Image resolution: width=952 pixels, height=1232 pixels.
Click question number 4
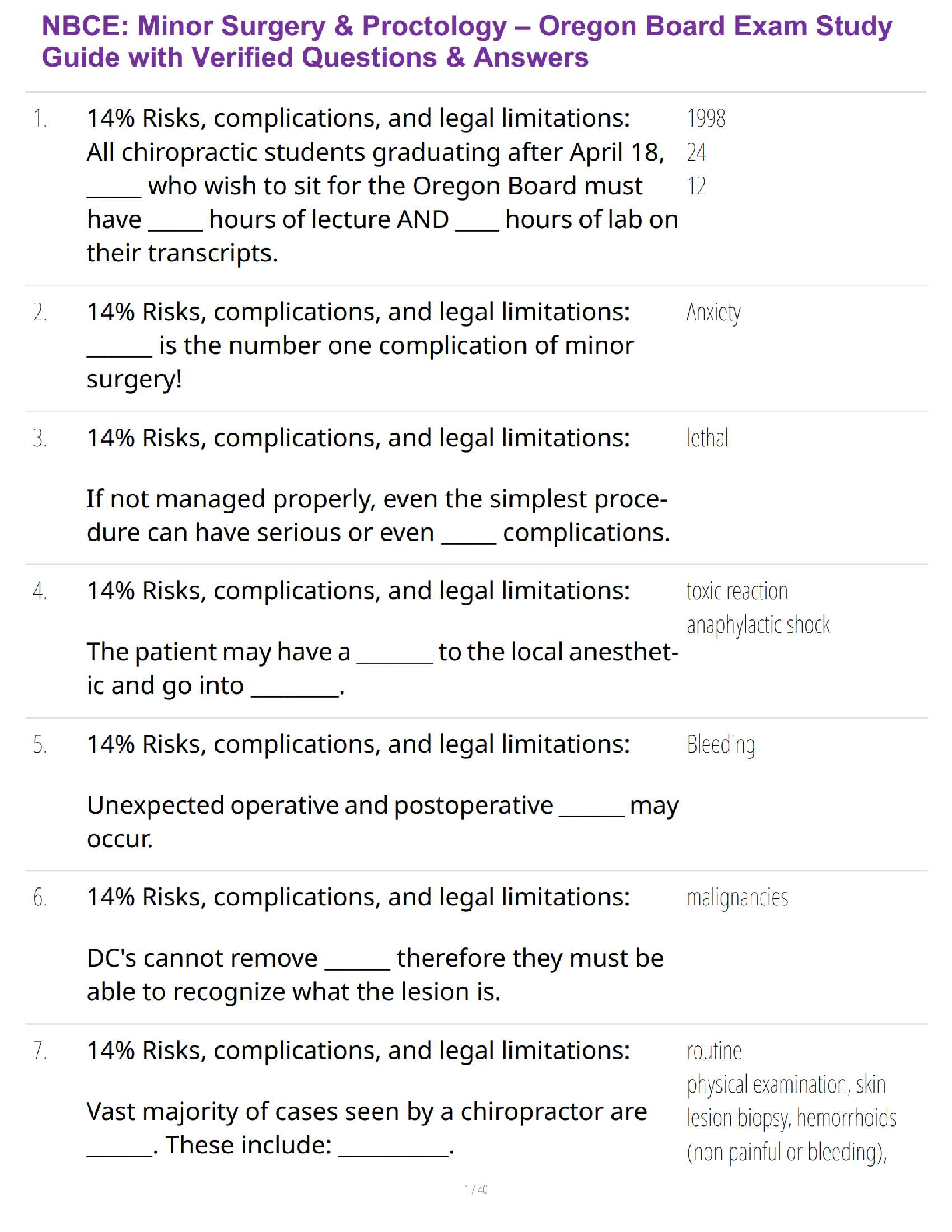point(40,592)
